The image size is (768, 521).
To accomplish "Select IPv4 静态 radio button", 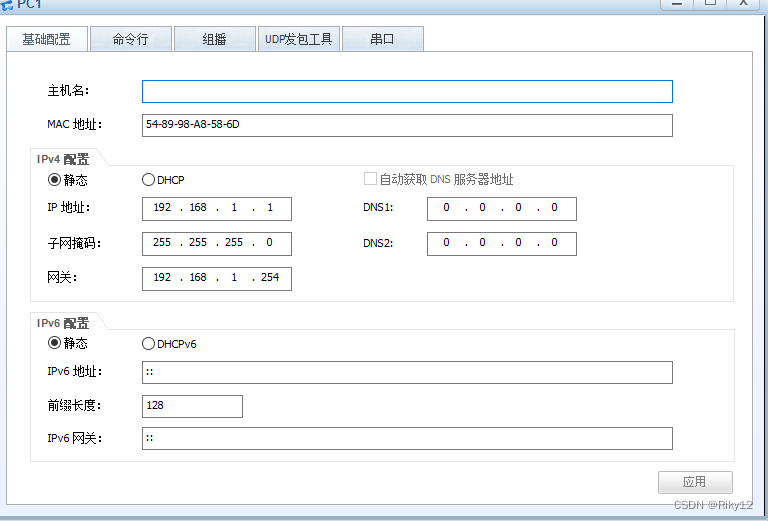I will click(x=54, y=180).
